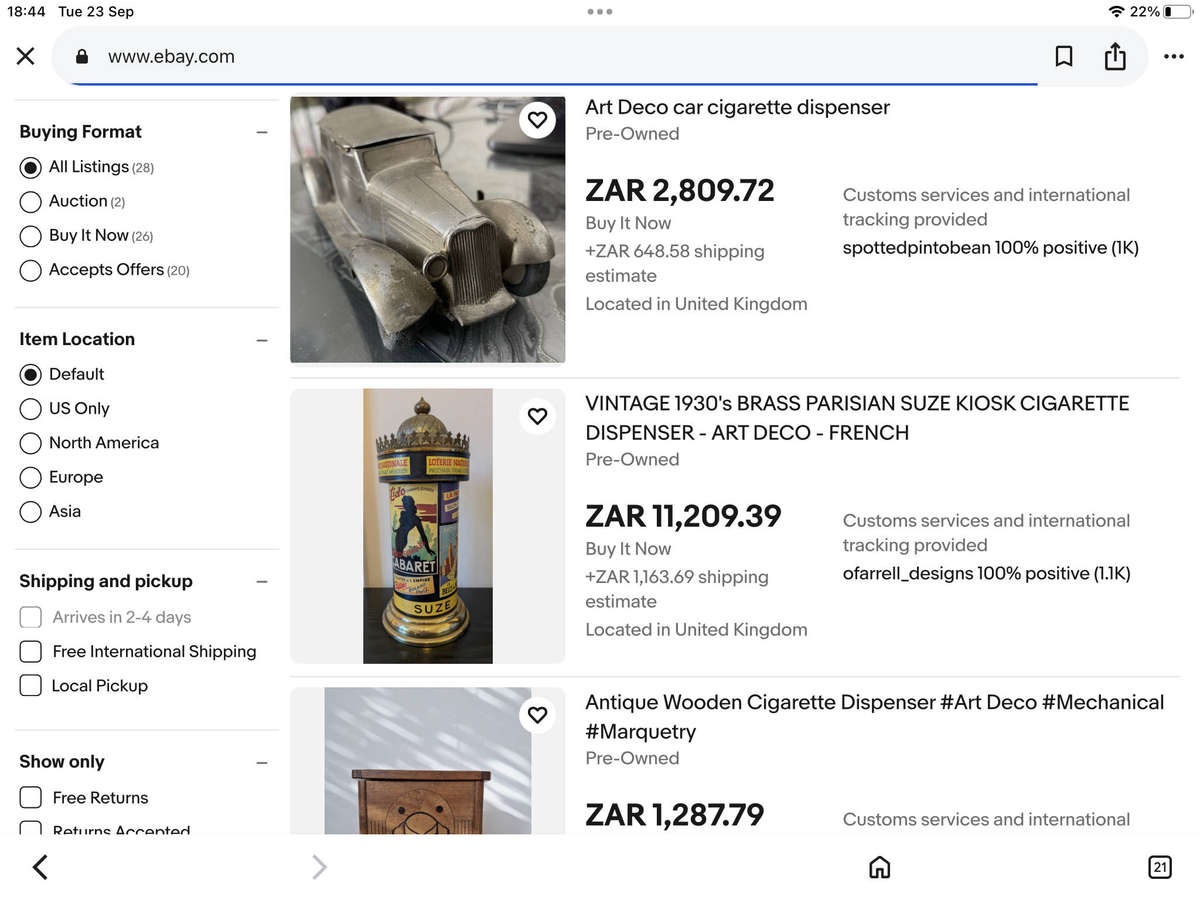
Task: Open the share sheet icon
Action: tap(1115, 57)
